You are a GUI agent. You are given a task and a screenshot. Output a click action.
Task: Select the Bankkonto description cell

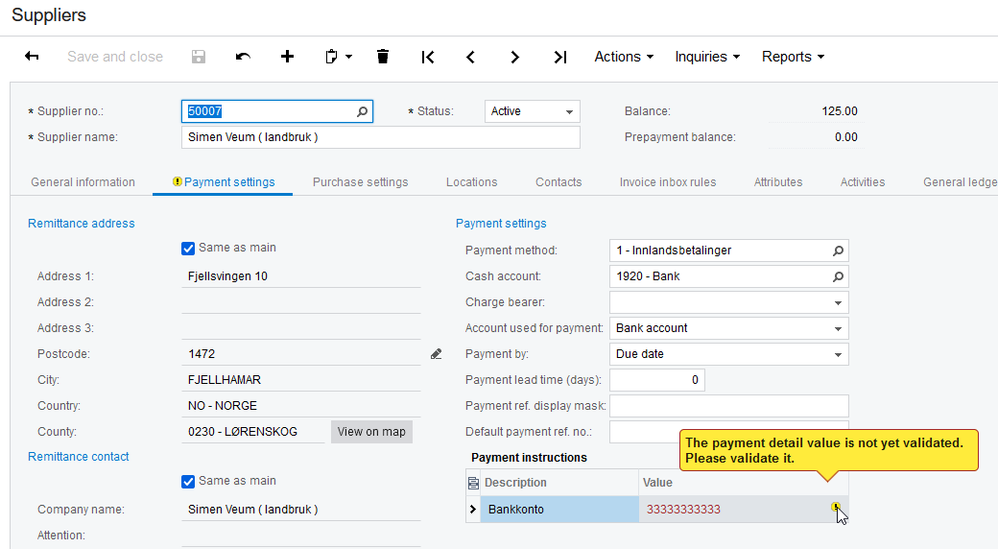tap(559, 510)
